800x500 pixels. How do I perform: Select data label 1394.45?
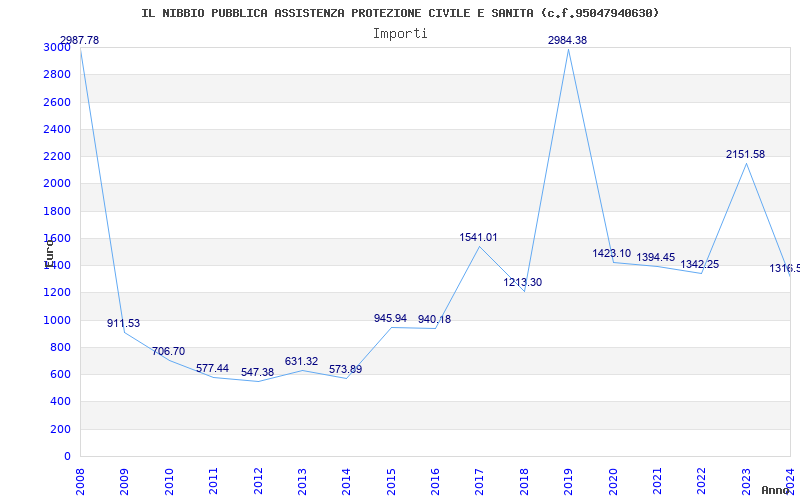656,257
